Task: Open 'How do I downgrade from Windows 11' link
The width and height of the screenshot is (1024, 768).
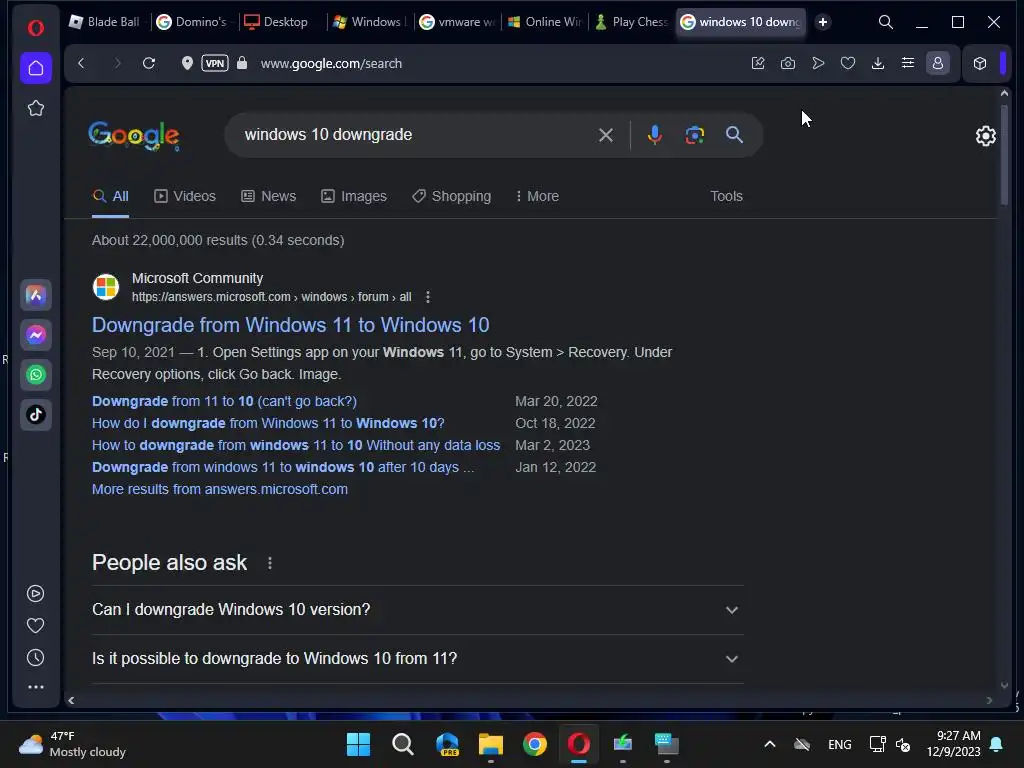Action: 268,423
